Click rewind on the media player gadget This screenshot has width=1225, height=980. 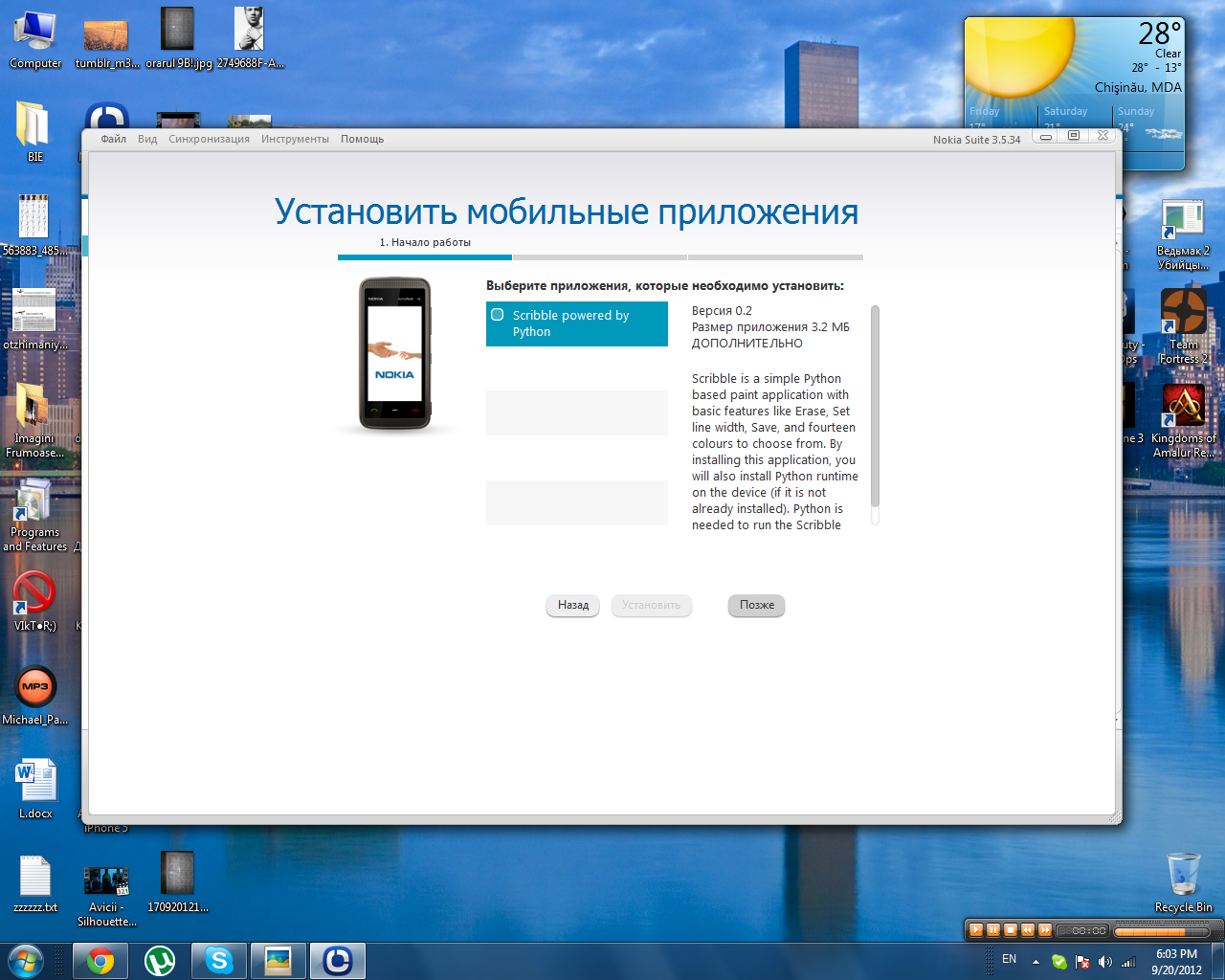point(1027,929)
